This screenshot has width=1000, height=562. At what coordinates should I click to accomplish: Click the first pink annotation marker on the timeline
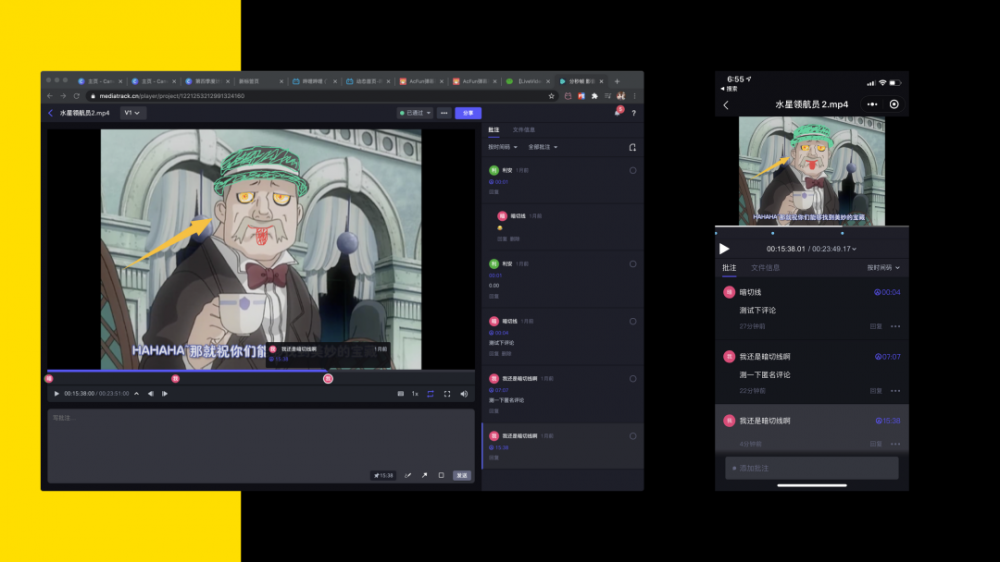49,379
